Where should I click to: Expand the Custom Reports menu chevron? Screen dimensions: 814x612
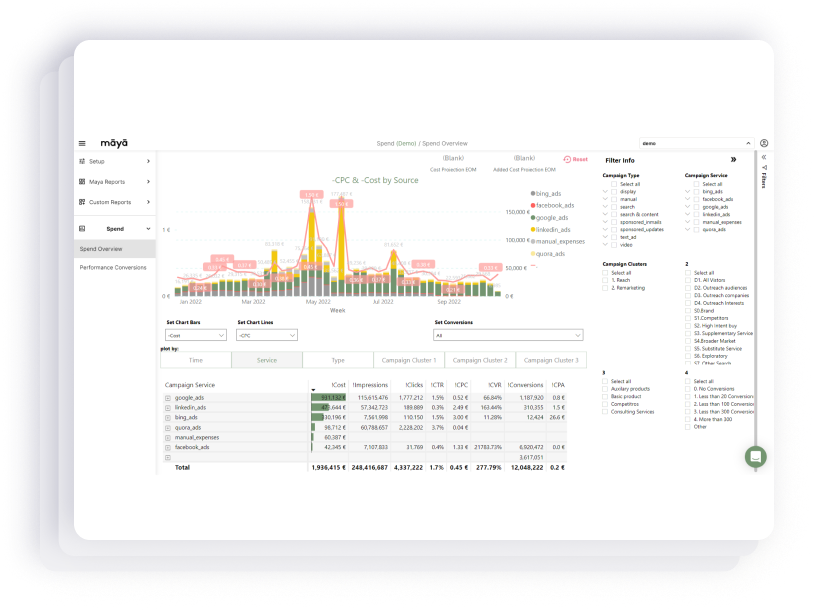(148, 202)
